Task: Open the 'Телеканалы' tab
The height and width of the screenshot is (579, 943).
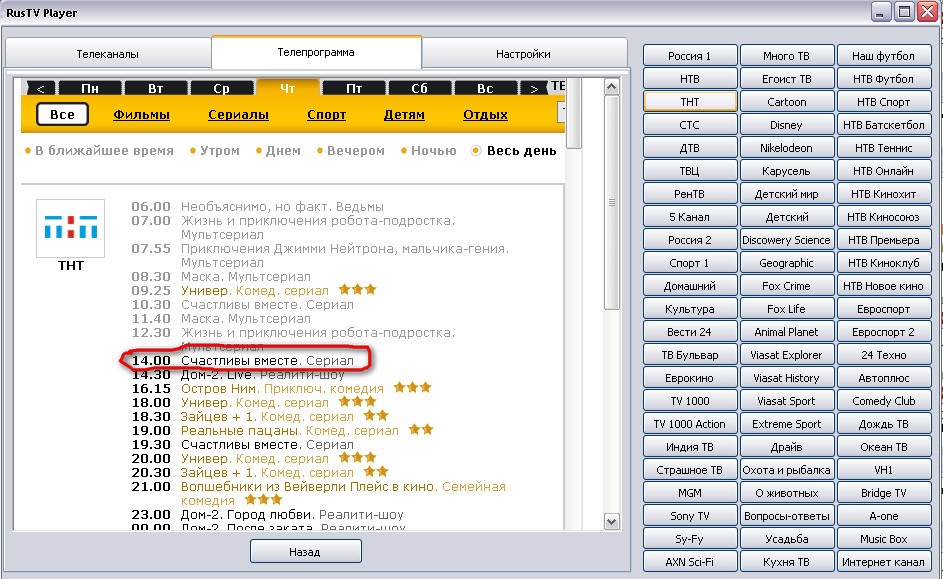Action: coord(108,54)
